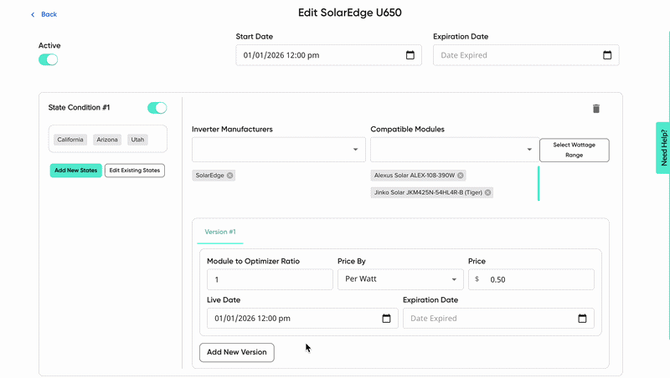Screen dimensions: 670x378
Task: Open Live Date calendar icon
Action: (386, 319)
